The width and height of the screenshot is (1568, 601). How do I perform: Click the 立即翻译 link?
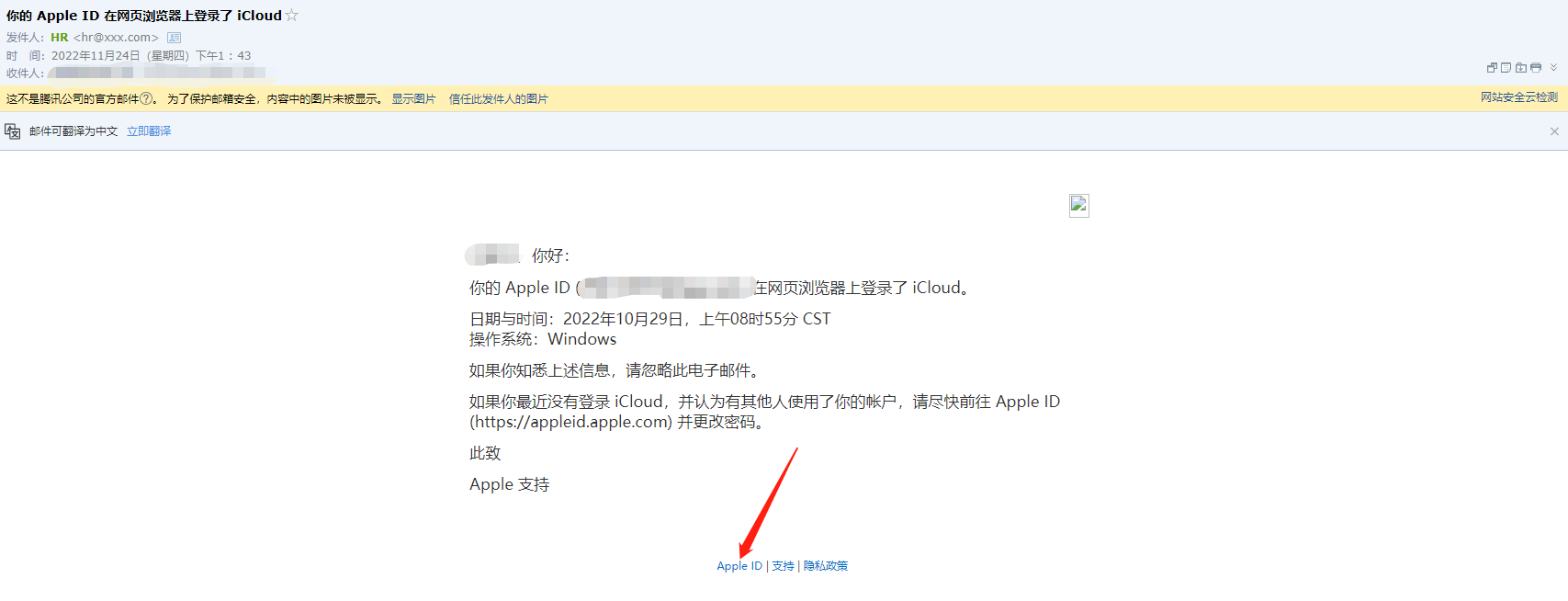point(149,131)
